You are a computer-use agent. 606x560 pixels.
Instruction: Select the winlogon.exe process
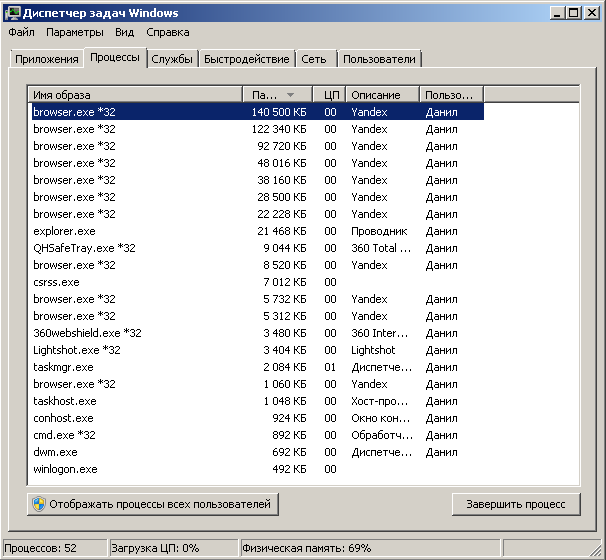(x=256, y=469)
